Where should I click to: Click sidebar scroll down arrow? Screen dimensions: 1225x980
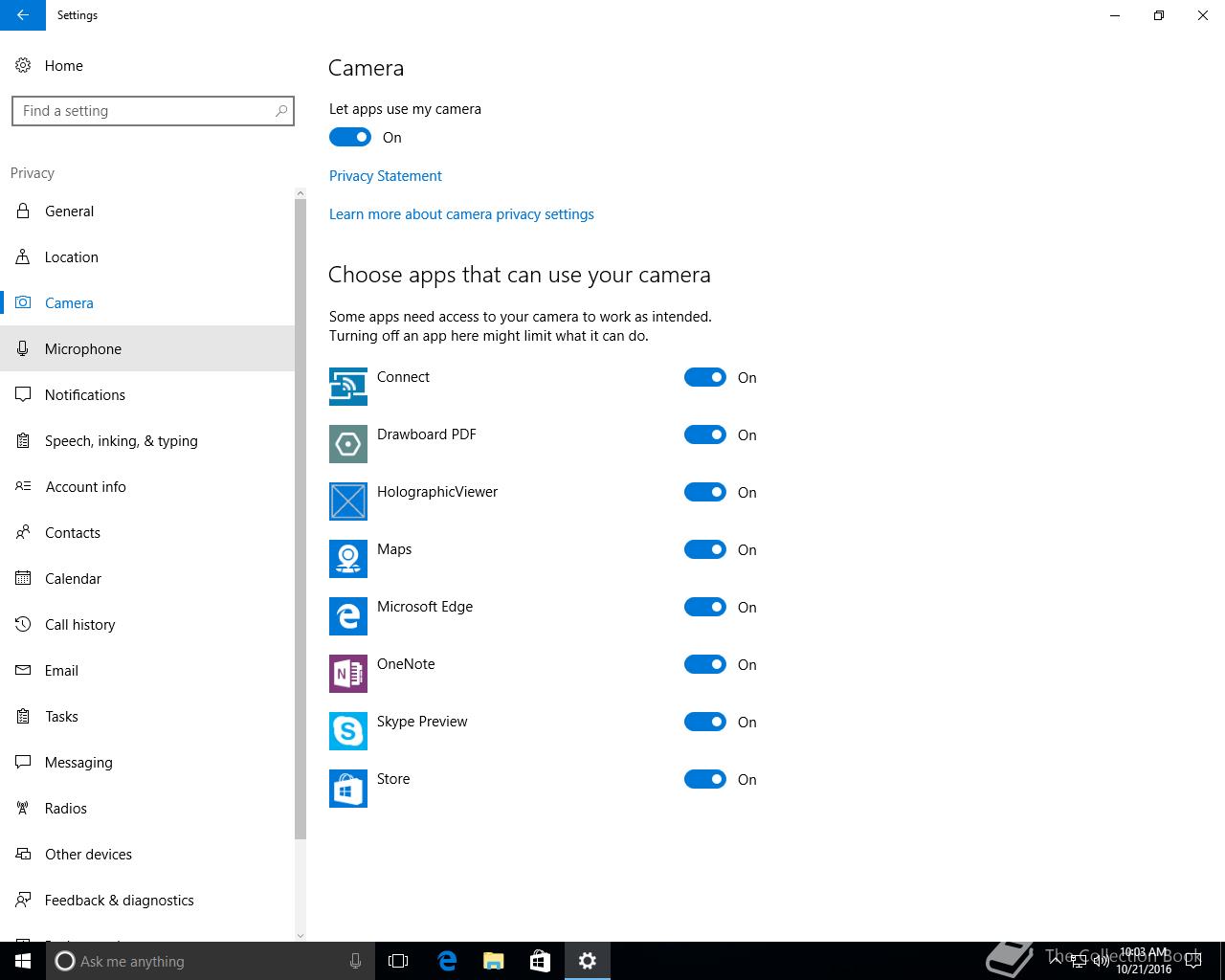click(301, 935)
